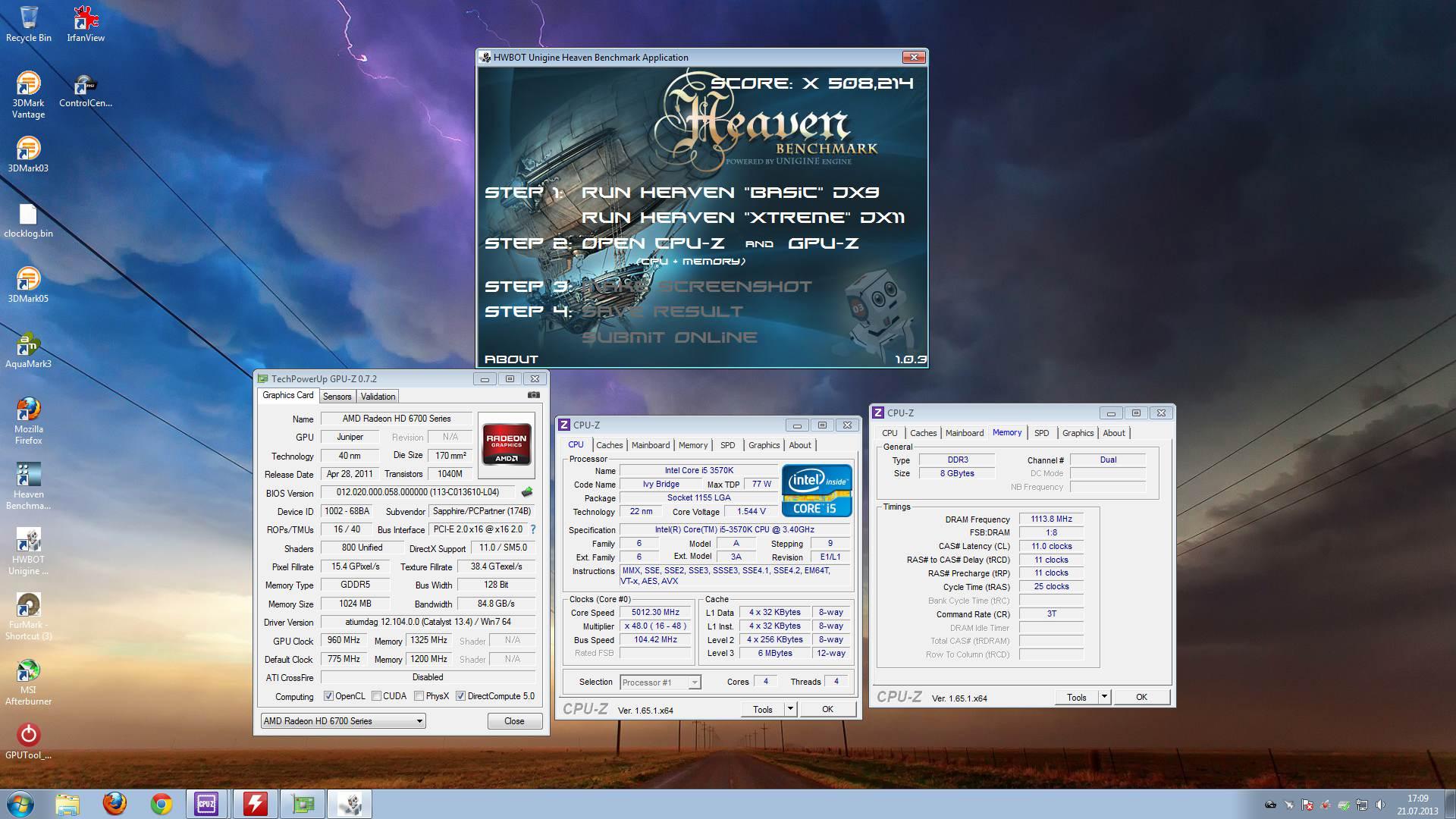This screenshot has width=1456, height=819.
Task: Open SPD tab in right CPU-Z window
Action: click(x=1042, y=433)
